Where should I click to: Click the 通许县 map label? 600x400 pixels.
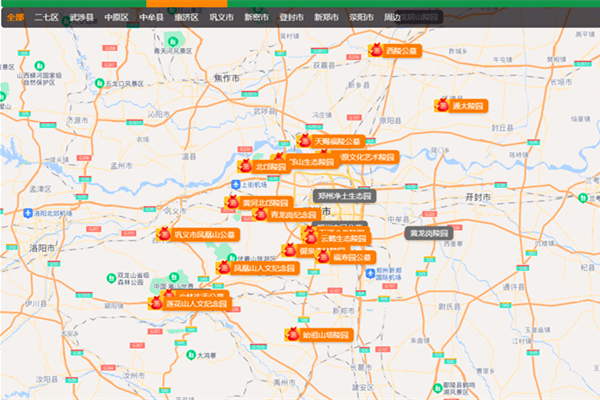pyautogui.click(x=514, y=287)
